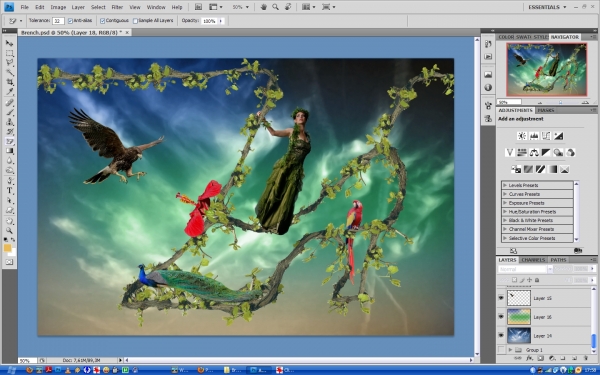Open the Filter menu
Image resolution: width=600 pixels, height=375 pixels.
point(117,7)
